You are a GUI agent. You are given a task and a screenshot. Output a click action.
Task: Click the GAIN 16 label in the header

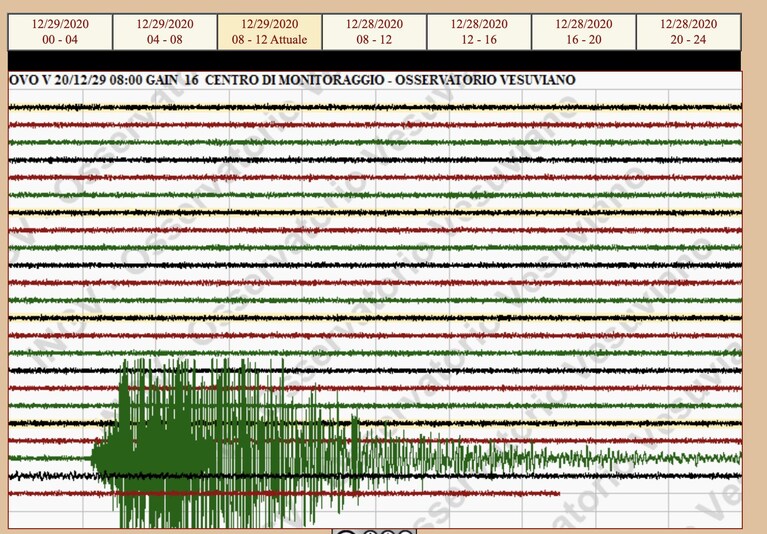(x=172, y=80)
